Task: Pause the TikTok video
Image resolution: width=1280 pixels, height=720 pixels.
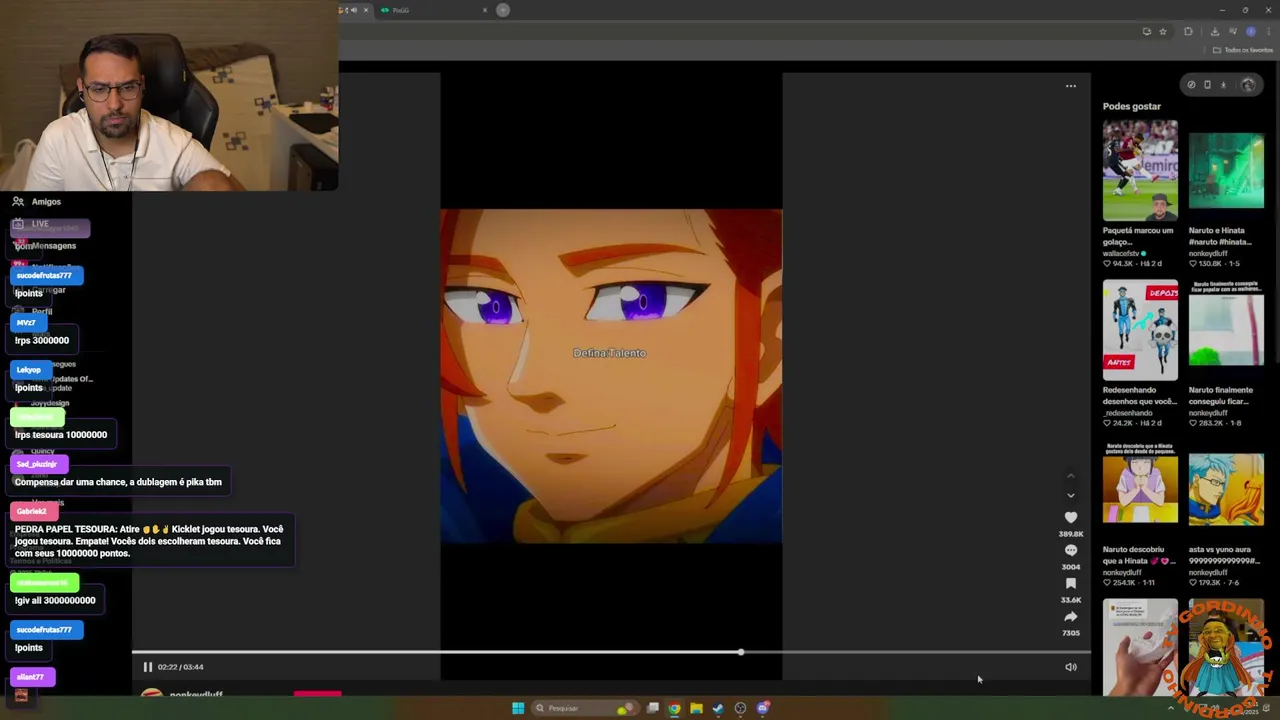Action: 147,667
